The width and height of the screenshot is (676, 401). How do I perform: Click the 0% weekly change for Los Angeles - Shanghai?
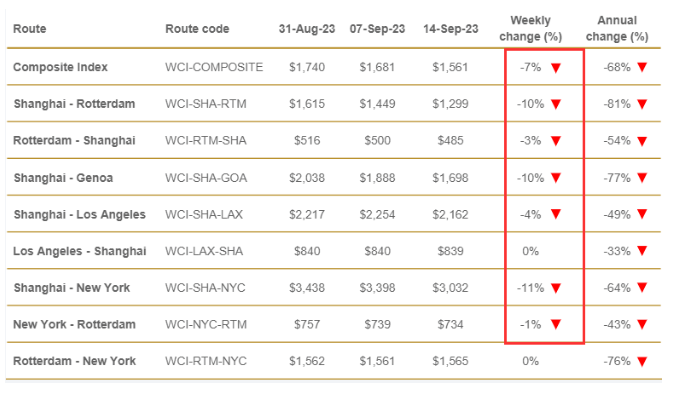[530, 251]
